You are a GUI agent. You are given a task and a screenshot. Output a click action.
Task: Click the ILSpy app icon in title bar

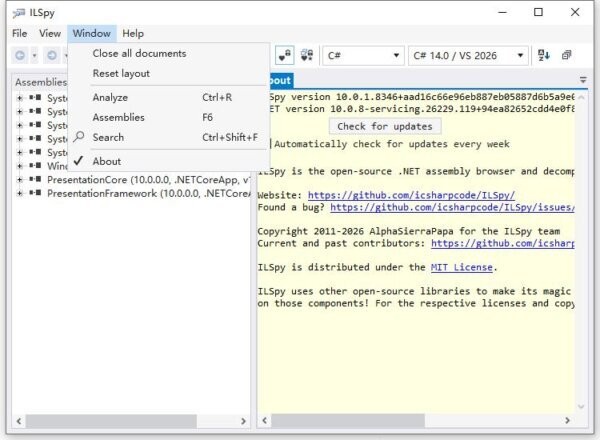click(x=18, y=13)
